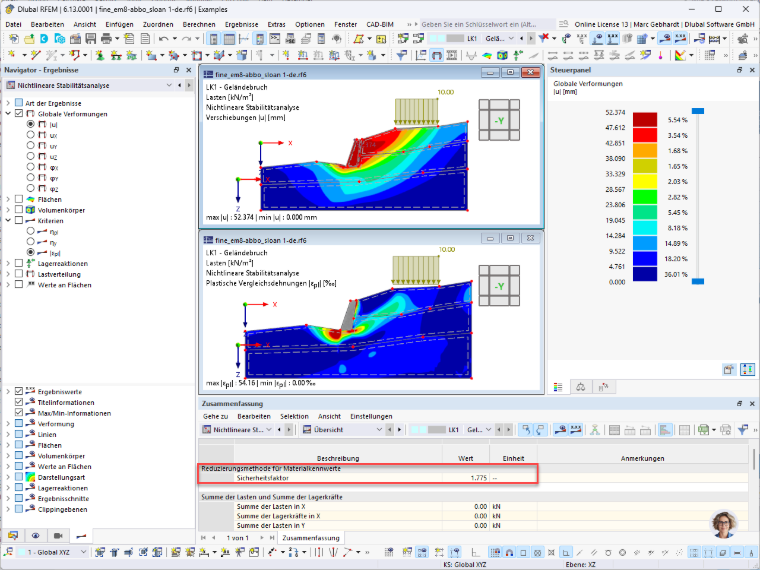This screenshot has height=570, width=760.
Task: Toggle the Kriterien checkbox
Action: pos(19,220)
